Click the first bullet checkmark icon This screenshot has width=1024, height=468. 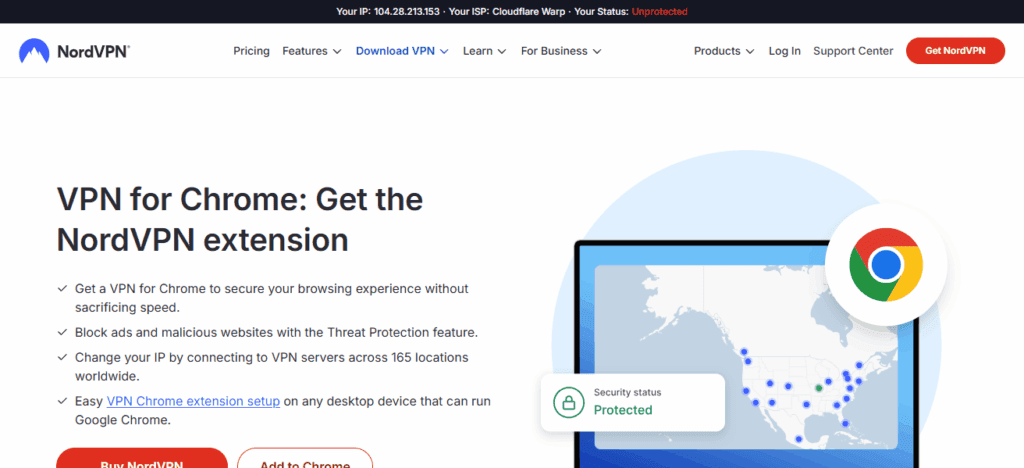(x=63, y=289)
